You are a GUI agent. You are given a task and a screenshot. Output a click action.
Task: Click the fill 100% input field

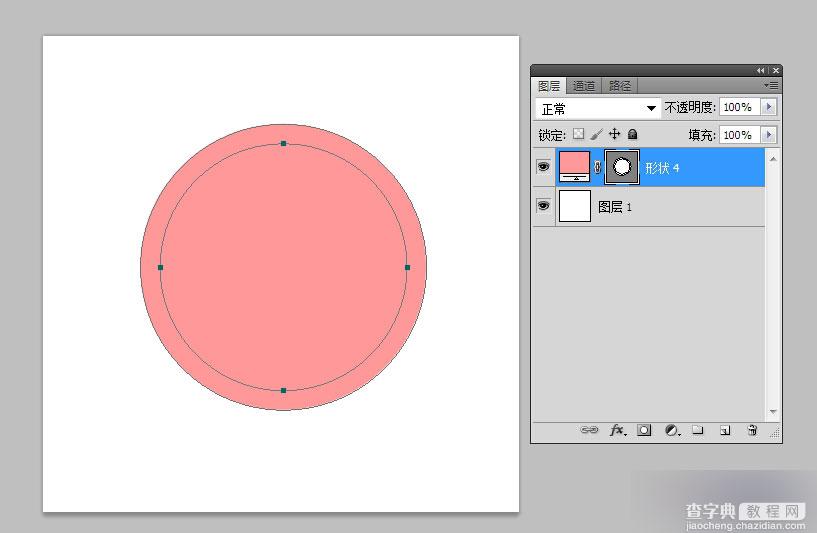click(740, 135)
